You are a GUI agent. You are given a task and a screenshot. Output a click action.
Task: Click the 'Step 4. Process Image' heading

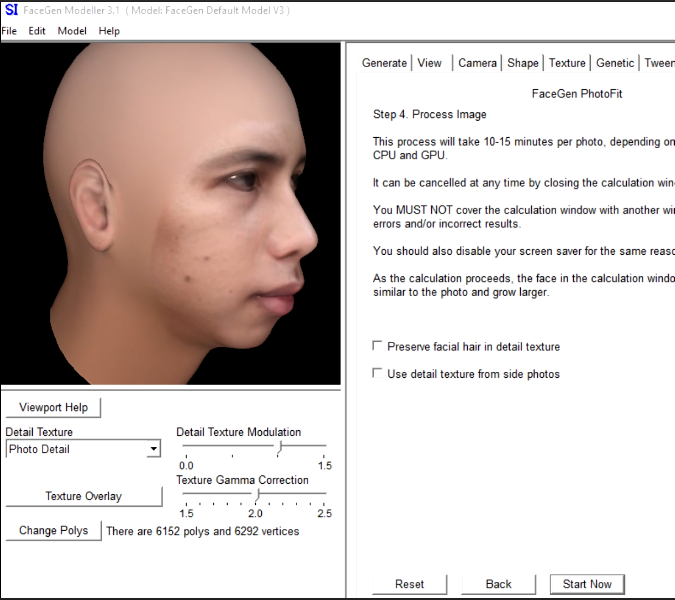click(430, 114)
